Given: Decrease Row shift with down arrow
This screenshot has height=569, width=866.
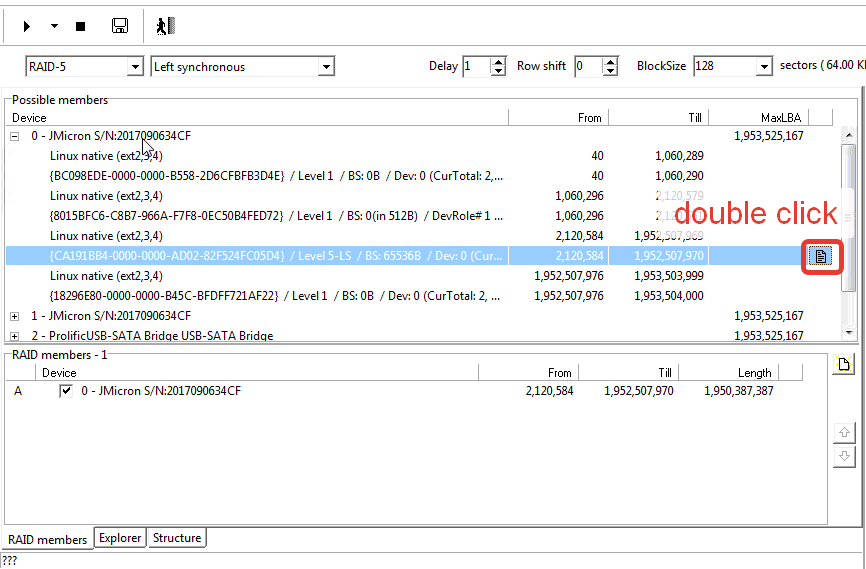Looking at the screenshot, I should point(610,71).
